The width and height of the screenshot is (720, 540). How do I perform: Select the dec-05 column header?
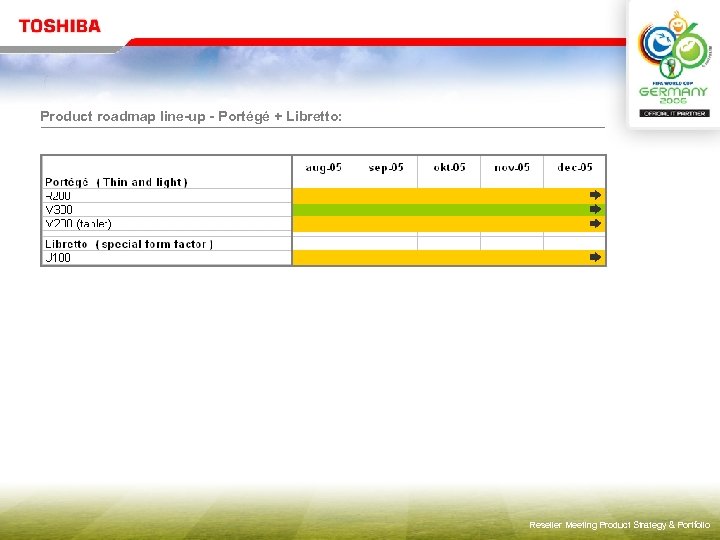point(575,167)
